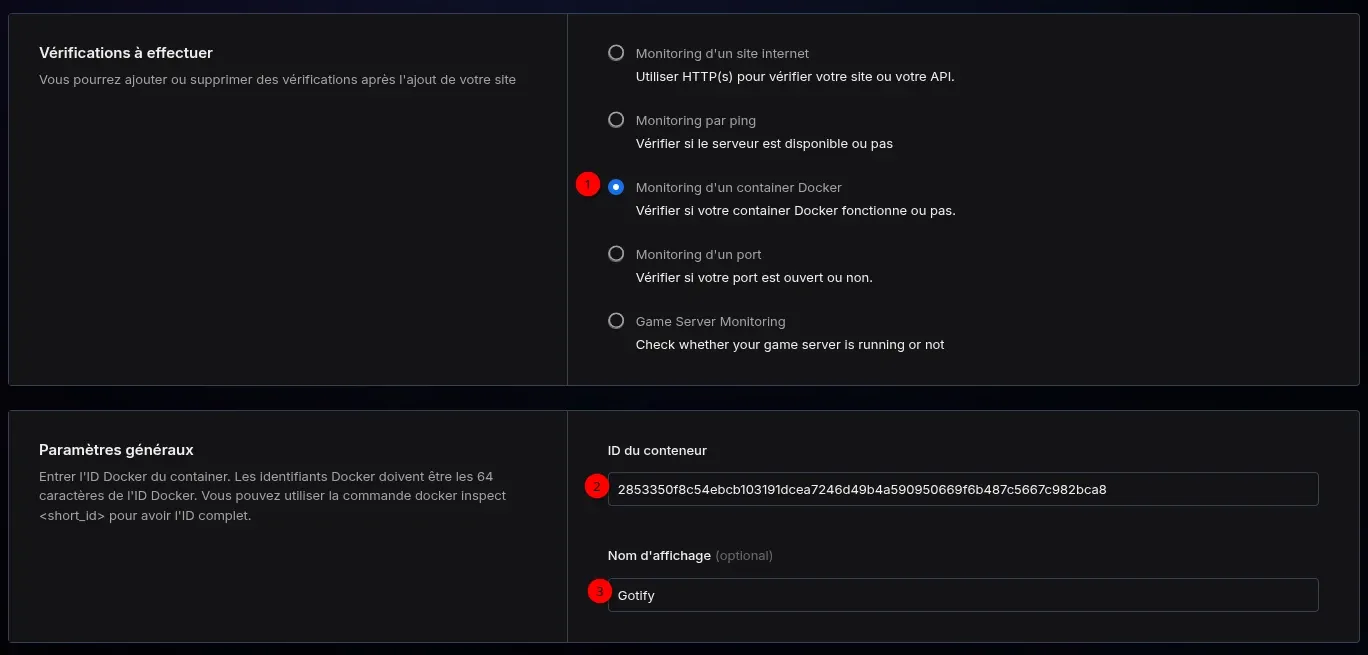Click the "ID du conteneur" field label
Screen dimensions: 1368x655
coord(657,450)
